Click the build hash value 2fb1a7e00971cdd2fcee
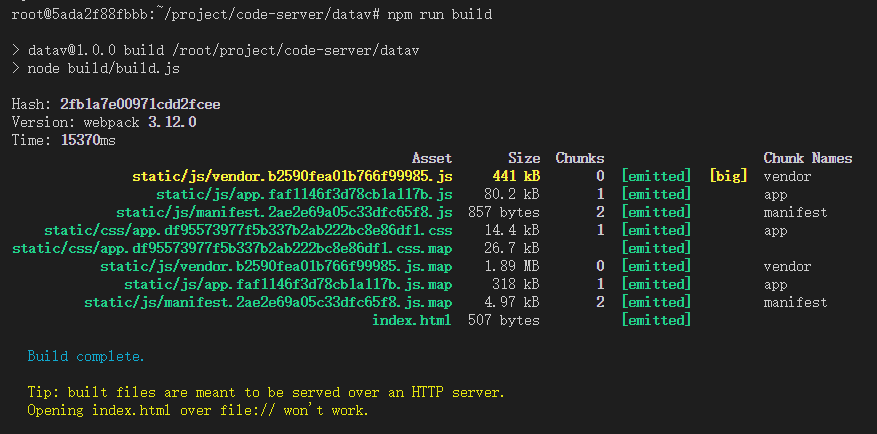 (140, 104)
